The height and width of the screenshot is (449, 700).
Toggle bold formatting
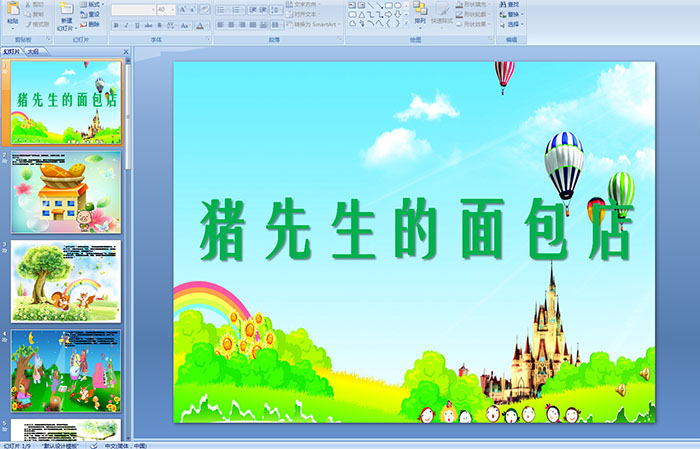click(115, 24)
